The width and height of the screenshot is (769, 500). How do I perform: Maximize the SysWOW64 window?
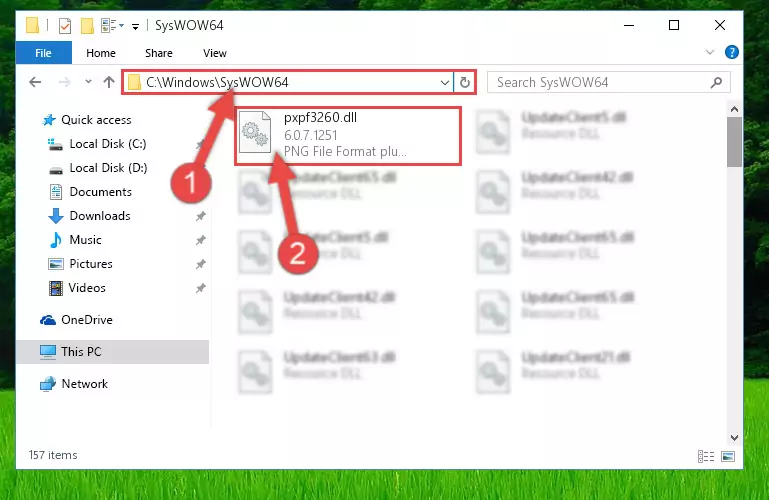click(674, 25)
